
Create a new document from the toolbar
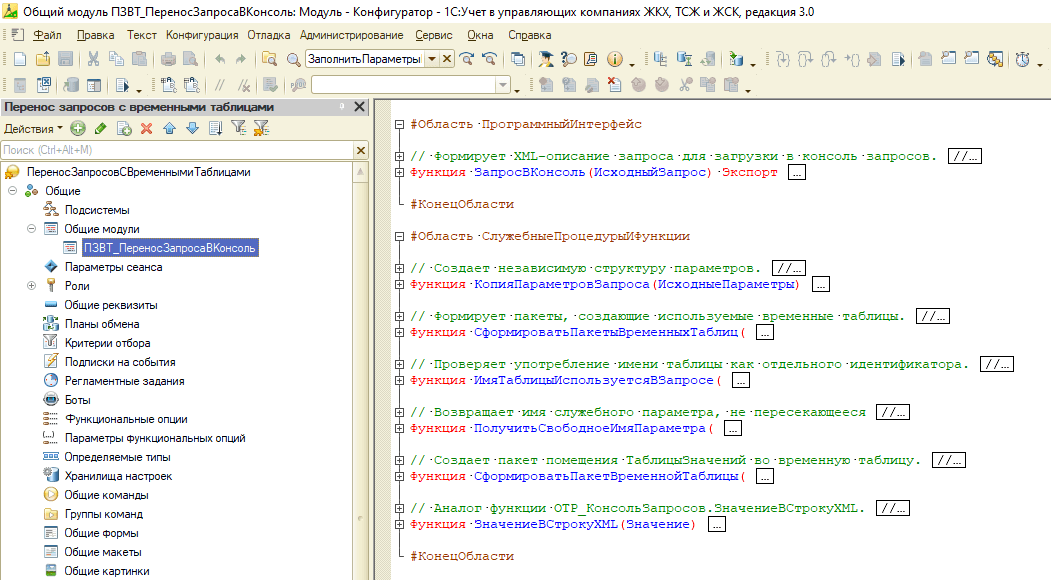pyautogui.click(x=20, y=60)
